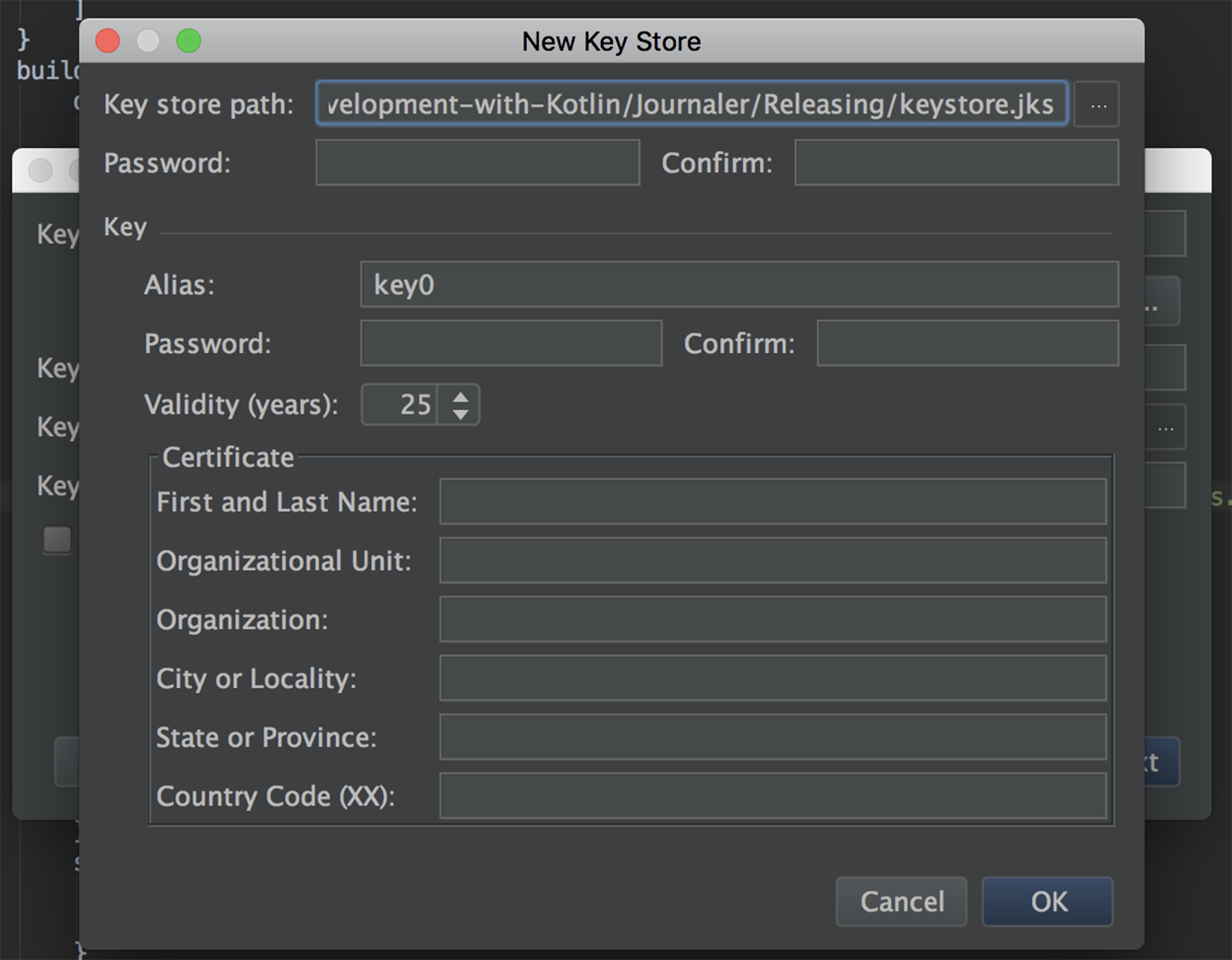Click the City or Locality field
This screenshot has width=1232, height=960.
pos(773,679)
